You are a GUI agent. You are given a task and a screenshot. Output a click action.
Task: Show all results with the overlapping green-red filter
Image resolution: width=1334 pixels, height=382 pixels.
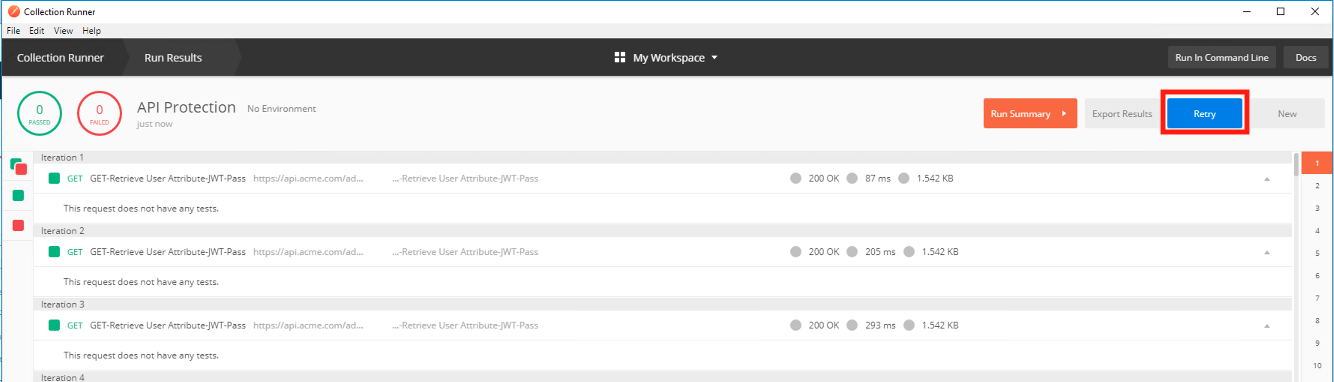(18, 166)
